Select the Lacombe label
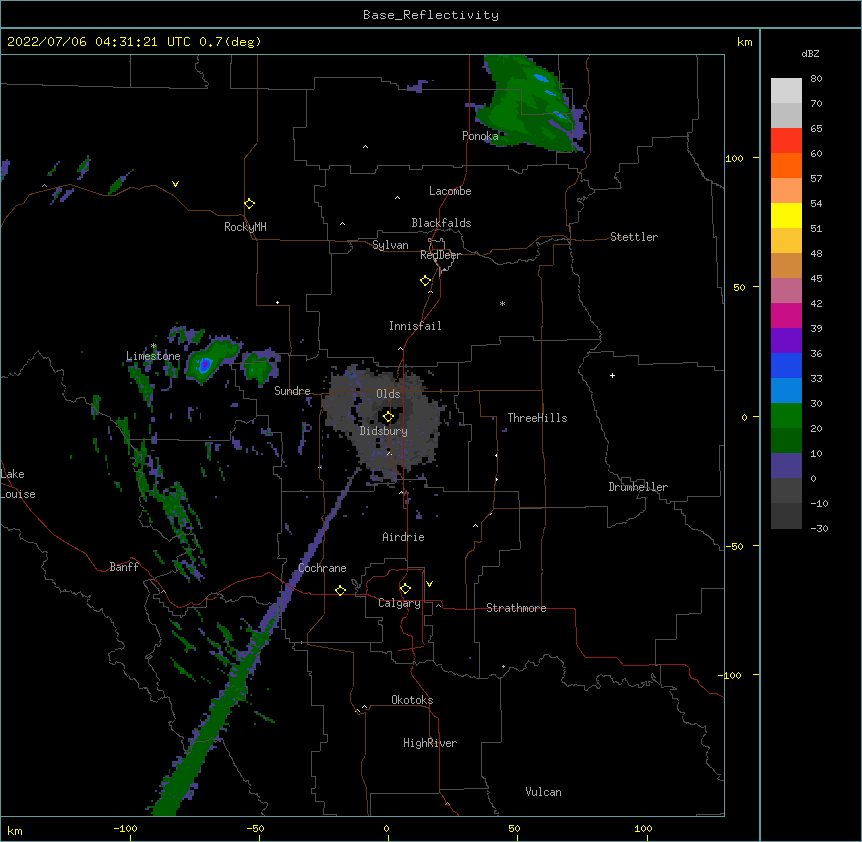This screenshot has width=862, height=842. coord(450,191)
